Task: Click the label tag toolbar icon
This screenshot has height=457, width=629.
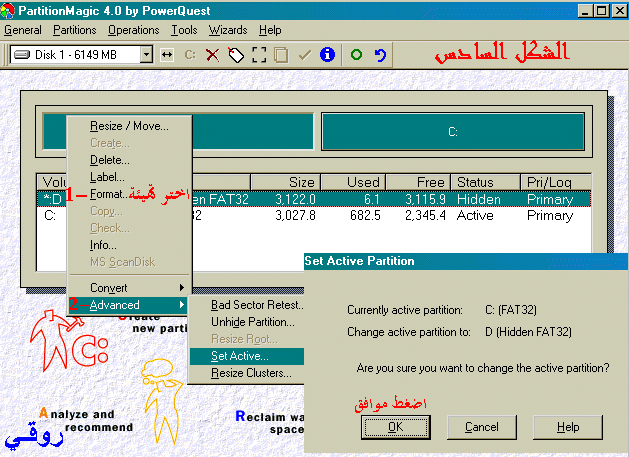Action: pos(236,55)
